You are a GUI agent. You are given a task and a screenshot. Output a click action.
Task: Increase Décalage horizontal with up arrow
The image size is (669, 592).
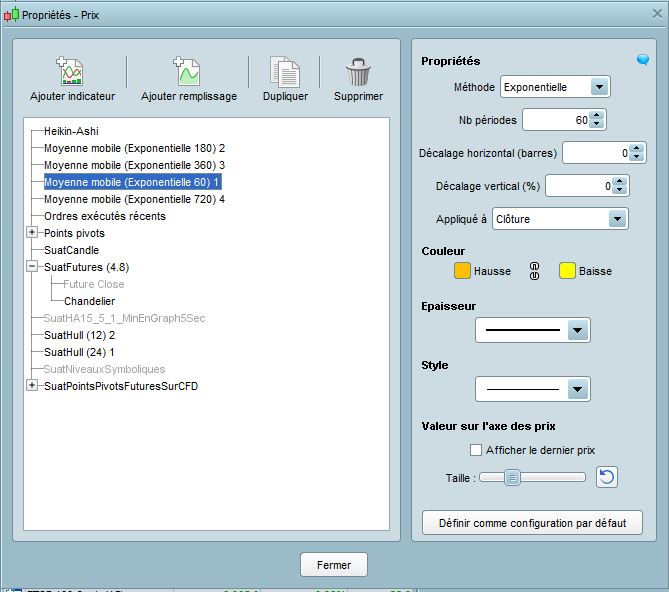tap(637, 148)
